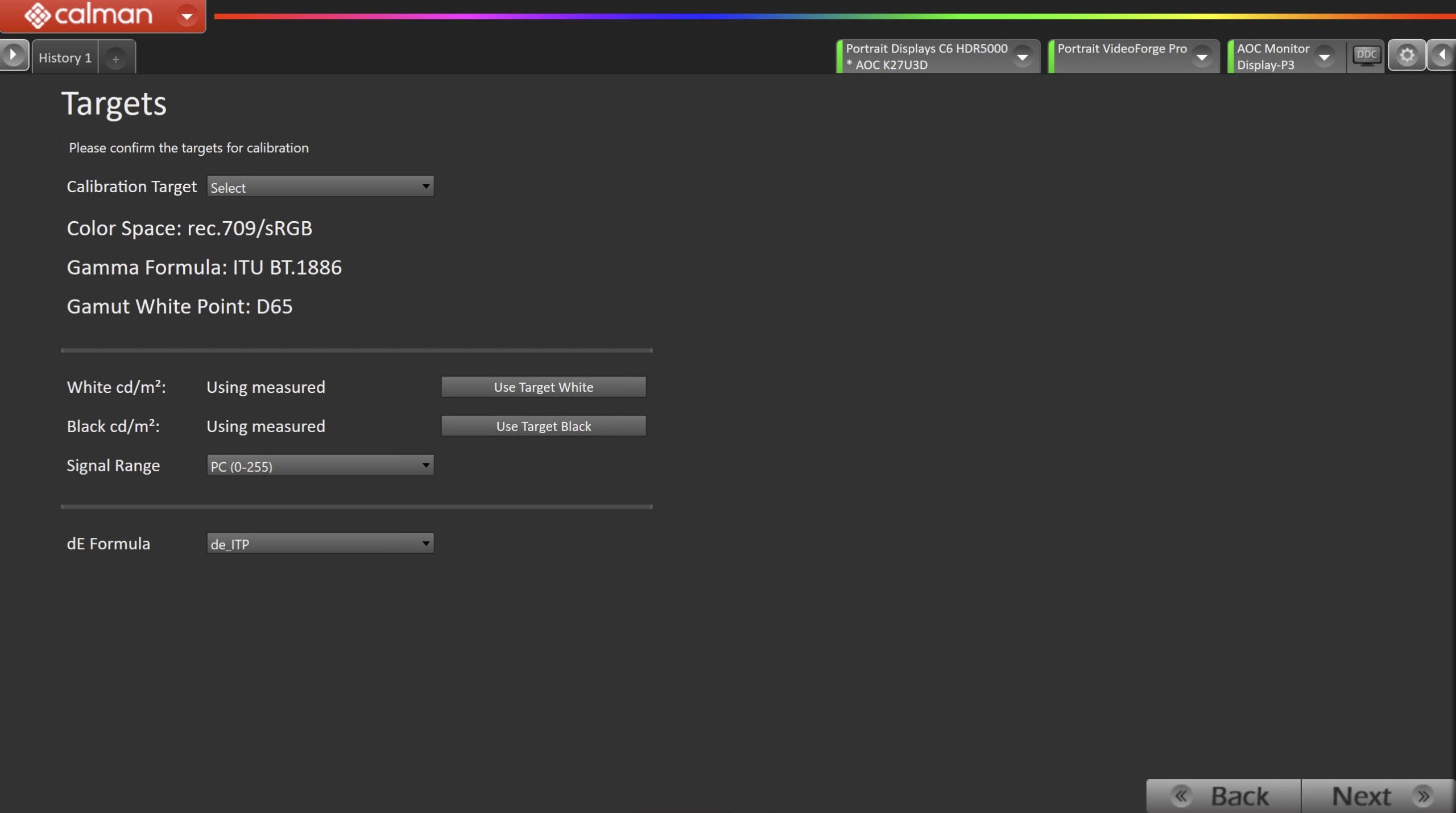
Task: Add a new history tab
Action: click(x=115, y=59)
